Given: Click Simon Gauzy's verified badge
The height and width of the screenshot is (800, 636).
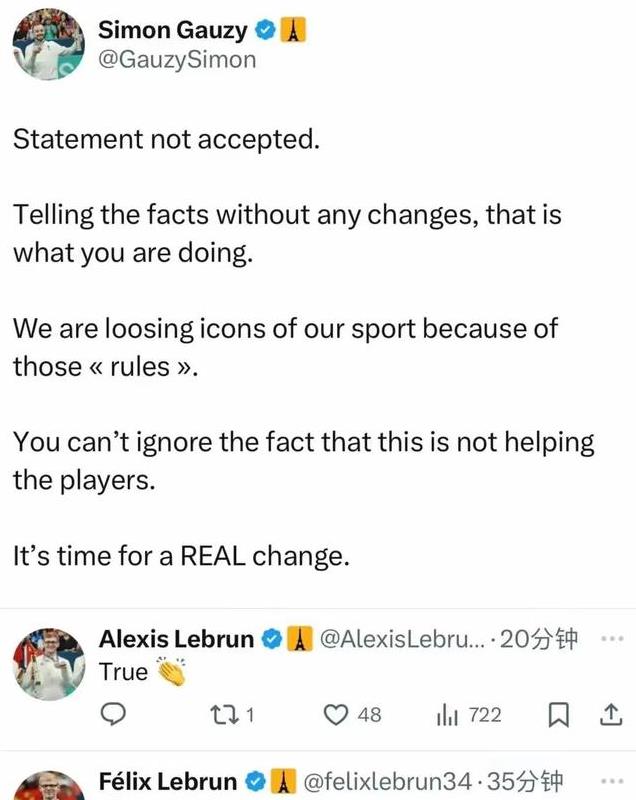Looking at the screenshot, I should [x=266, y=31].
